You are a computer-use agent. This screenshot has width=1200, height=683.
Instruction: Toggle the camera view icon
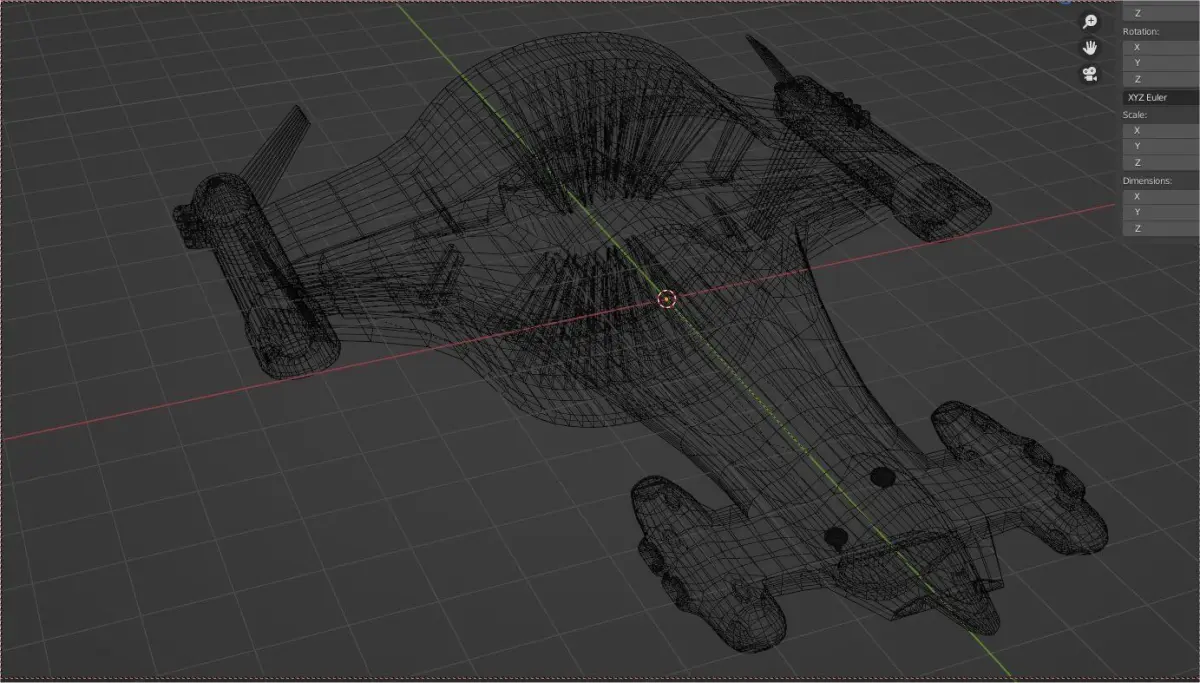1090,74
